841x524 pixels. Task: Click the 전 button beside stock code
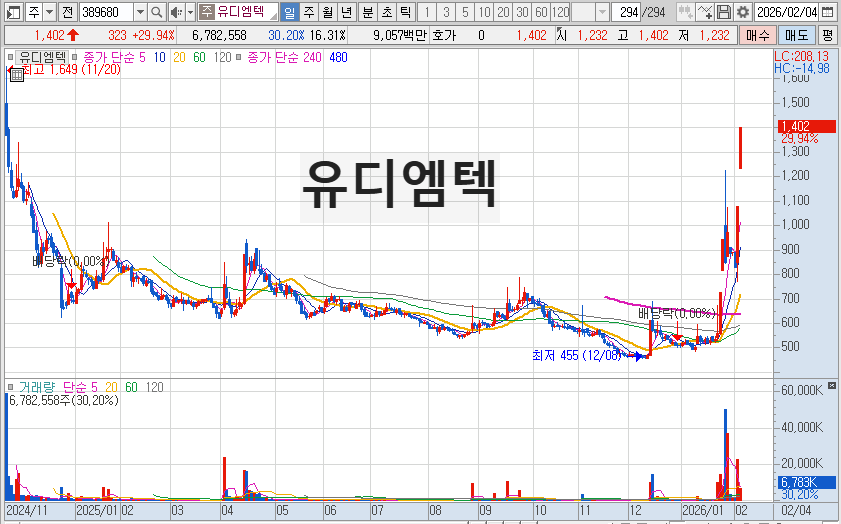(x=67, y=12)
